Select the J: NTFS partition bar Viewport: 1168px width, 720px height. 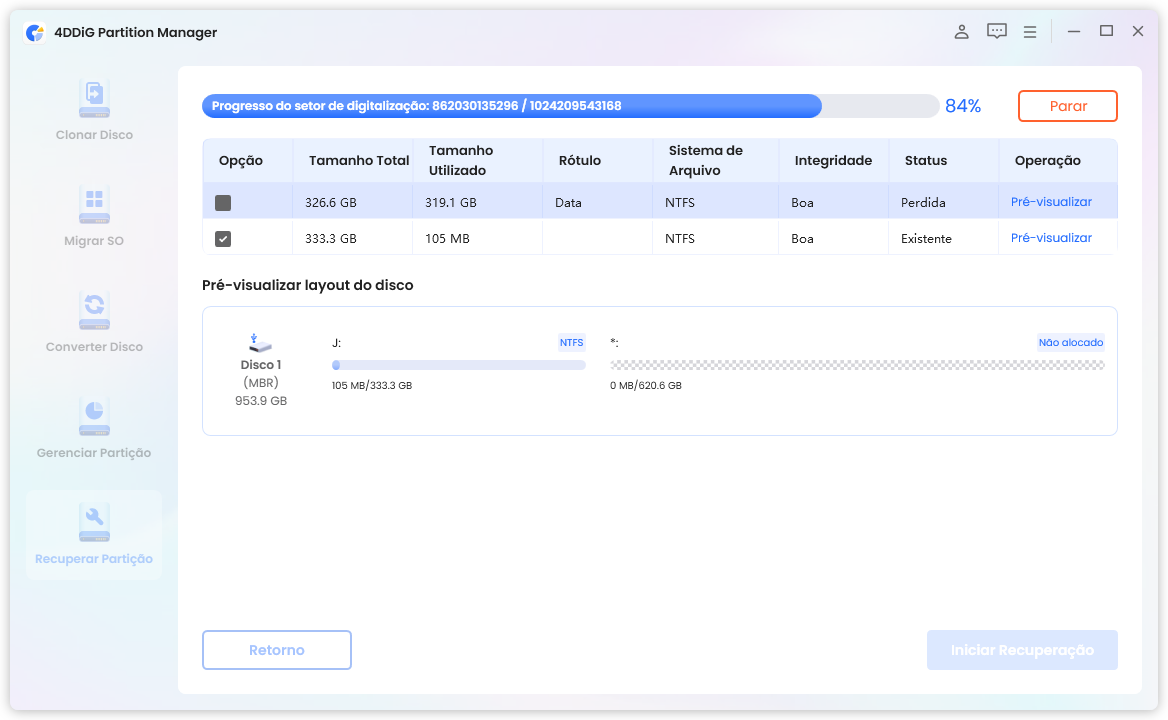[x=458, y=365]
